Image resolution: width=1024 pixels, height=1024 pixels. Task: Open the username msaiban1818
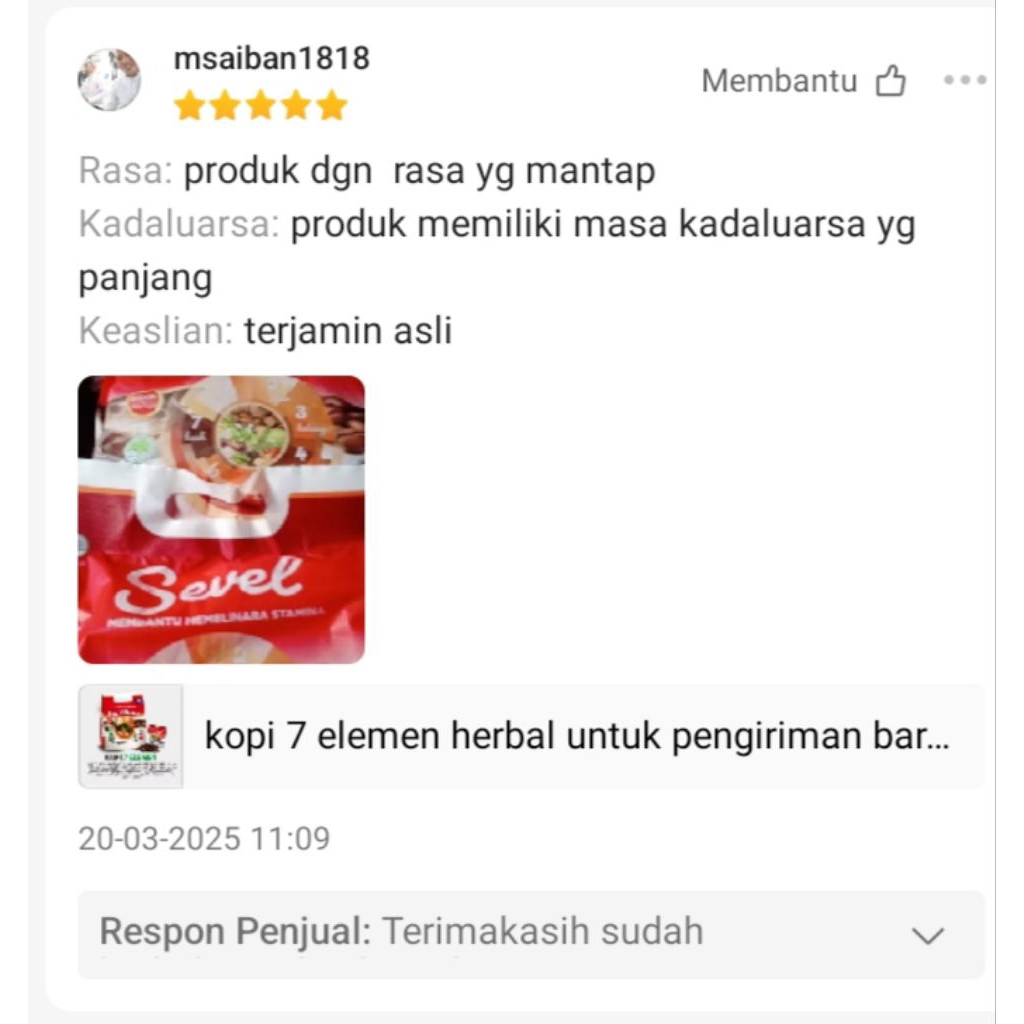(272, 58)
